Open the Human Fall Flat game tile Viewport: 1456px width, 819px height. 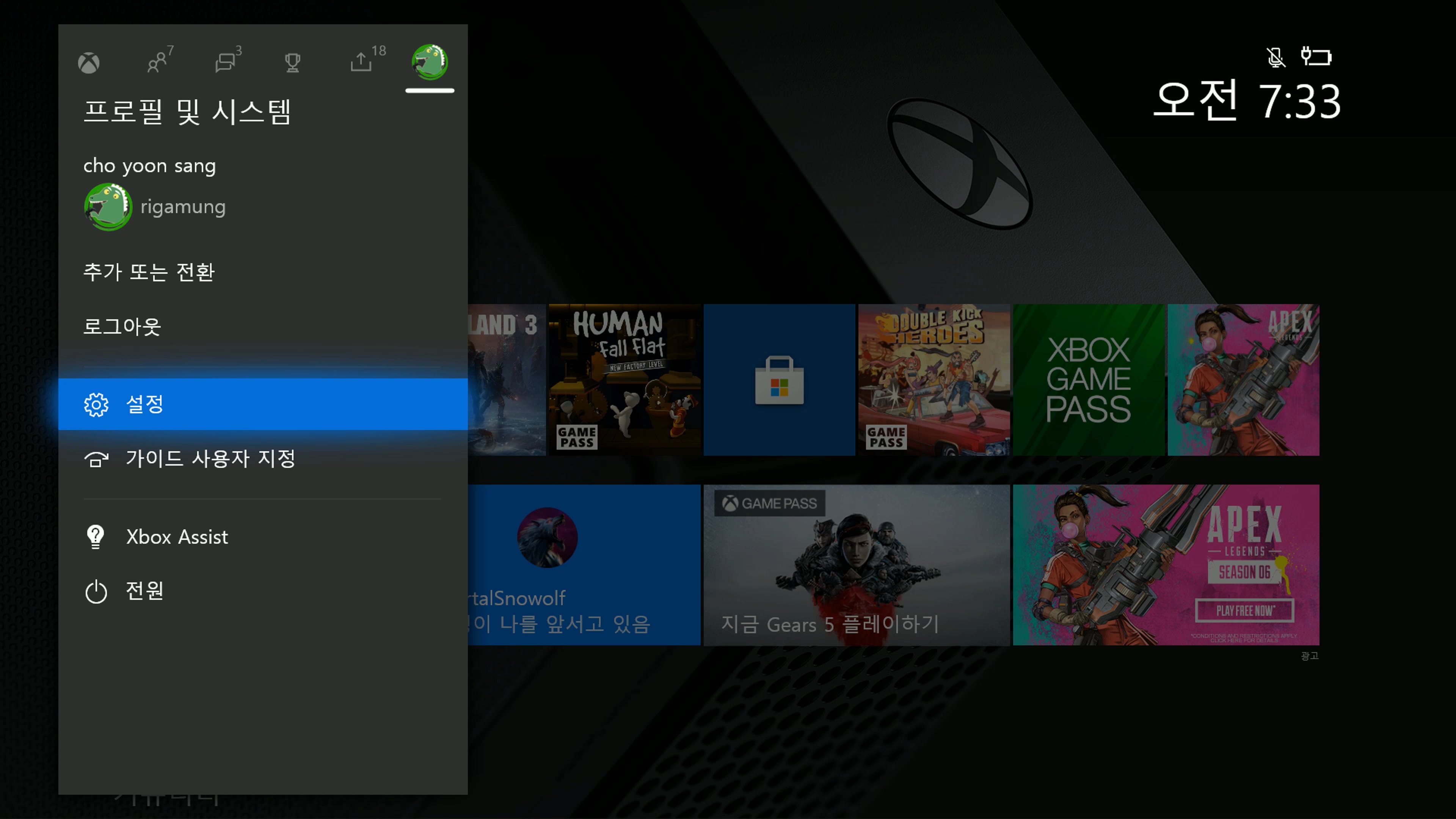tap(624, 380)
